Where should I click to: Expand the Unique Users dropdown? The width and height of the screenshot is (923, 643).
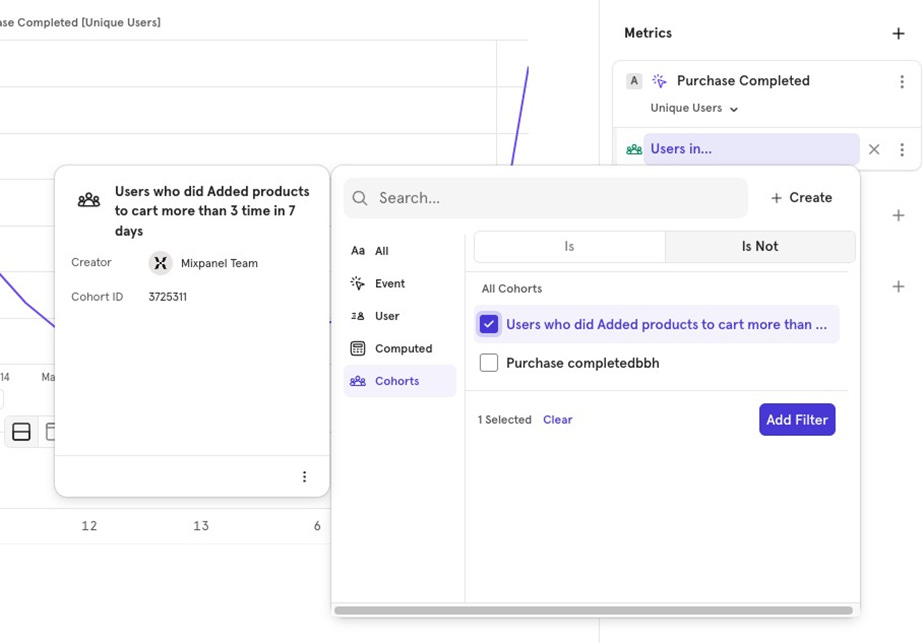(694, 108)
